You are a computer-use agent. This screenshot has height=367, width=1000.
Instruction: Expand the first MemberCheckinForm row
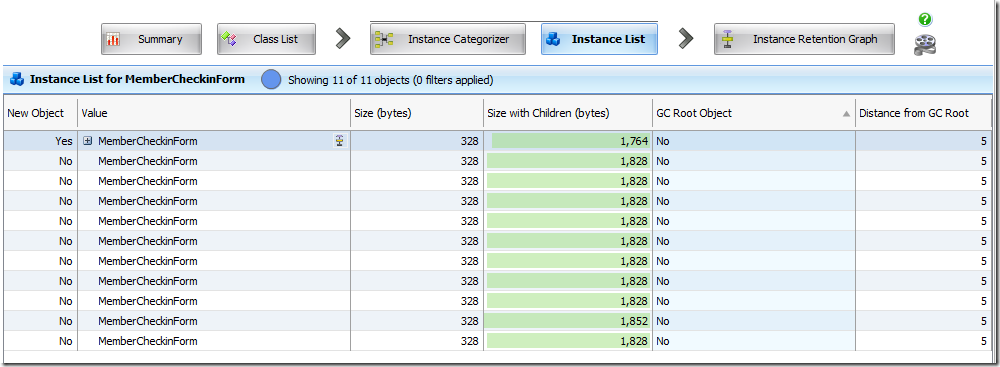88,141
